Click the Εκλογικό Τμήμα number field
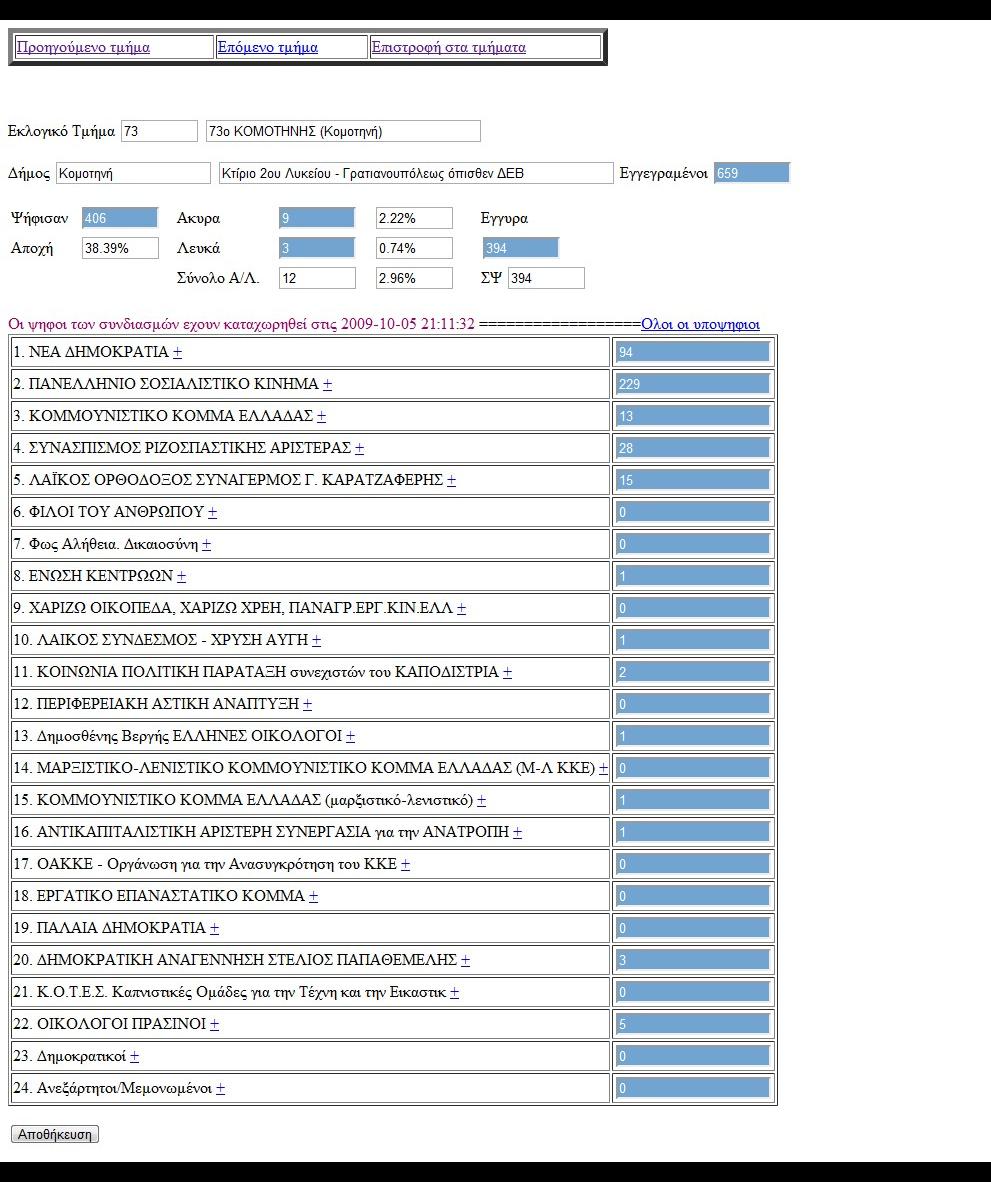Screen dimensions: 991x1182 pyautogui.click(x=159, y=131)
